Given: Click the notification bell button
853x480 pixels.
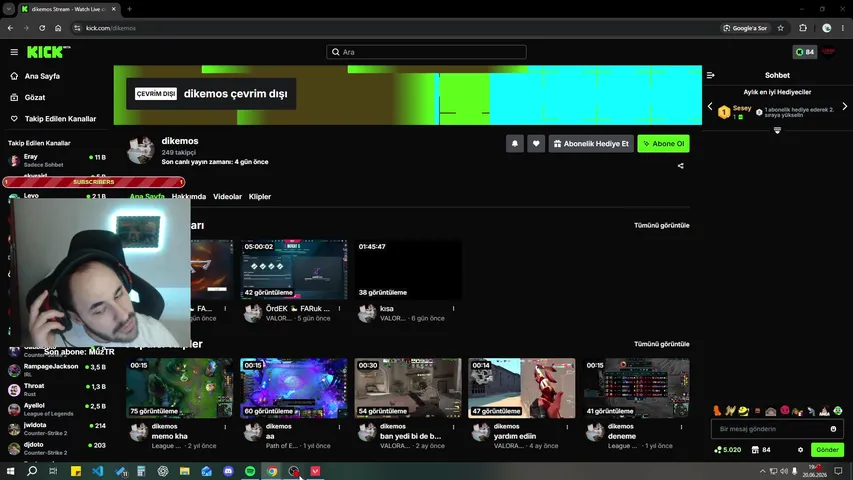Looking at the screenshot, I should tap(515, 144).
